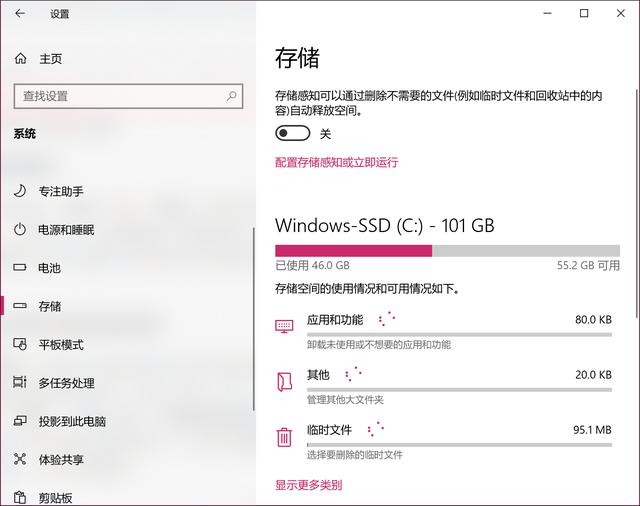Click 显示更多类别 link

coord(308,485)
